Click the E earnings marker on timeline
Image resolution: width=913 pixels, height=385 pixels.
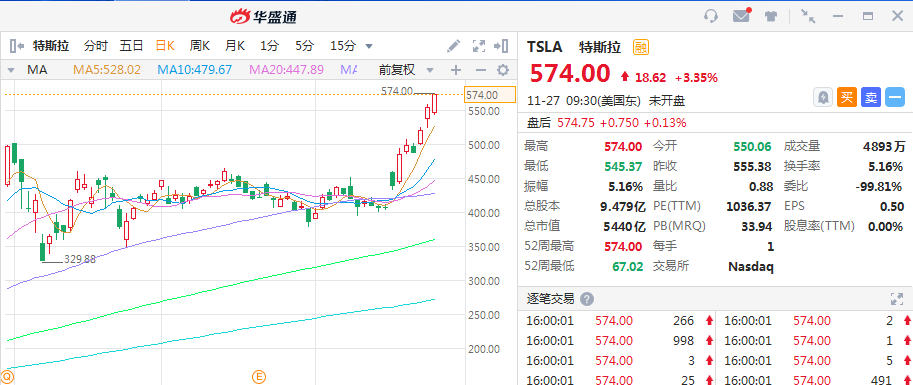(x=258, y=376)
